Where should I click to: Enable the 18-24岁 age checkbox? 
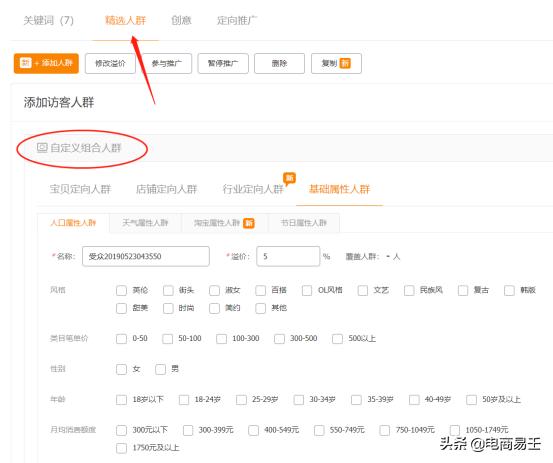[184, 400]
